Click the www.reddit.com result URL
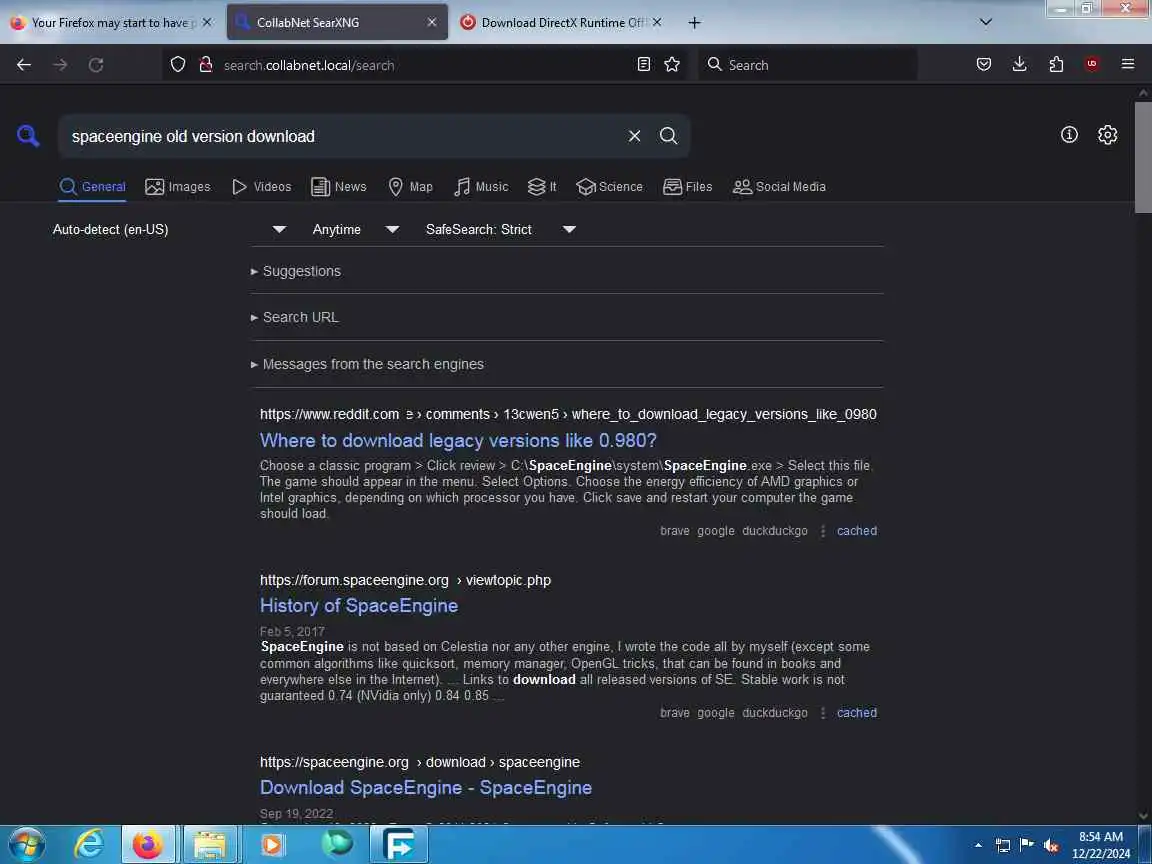 [x=568, y=414]
